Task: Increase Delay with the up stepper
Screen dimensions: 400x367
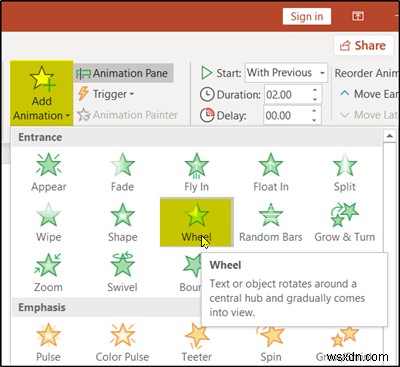Action: 314,111
